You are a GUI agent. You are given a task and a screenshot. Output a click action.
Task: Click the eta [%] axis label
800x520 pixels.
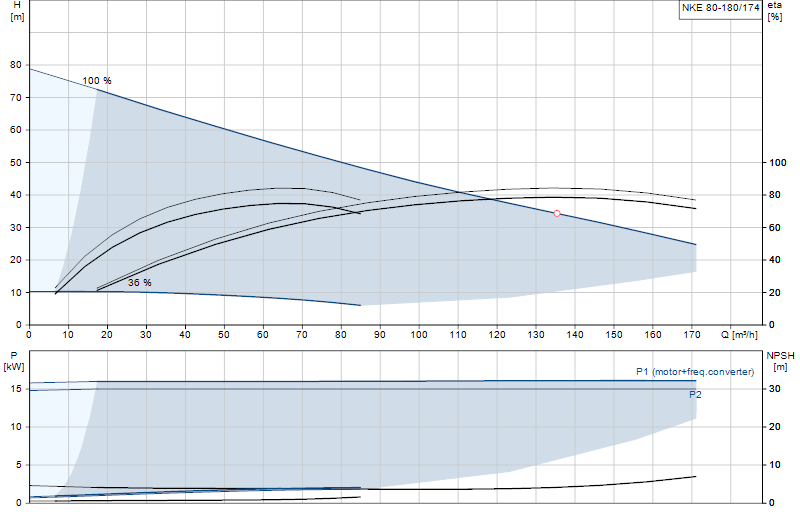tap(774, 11)
